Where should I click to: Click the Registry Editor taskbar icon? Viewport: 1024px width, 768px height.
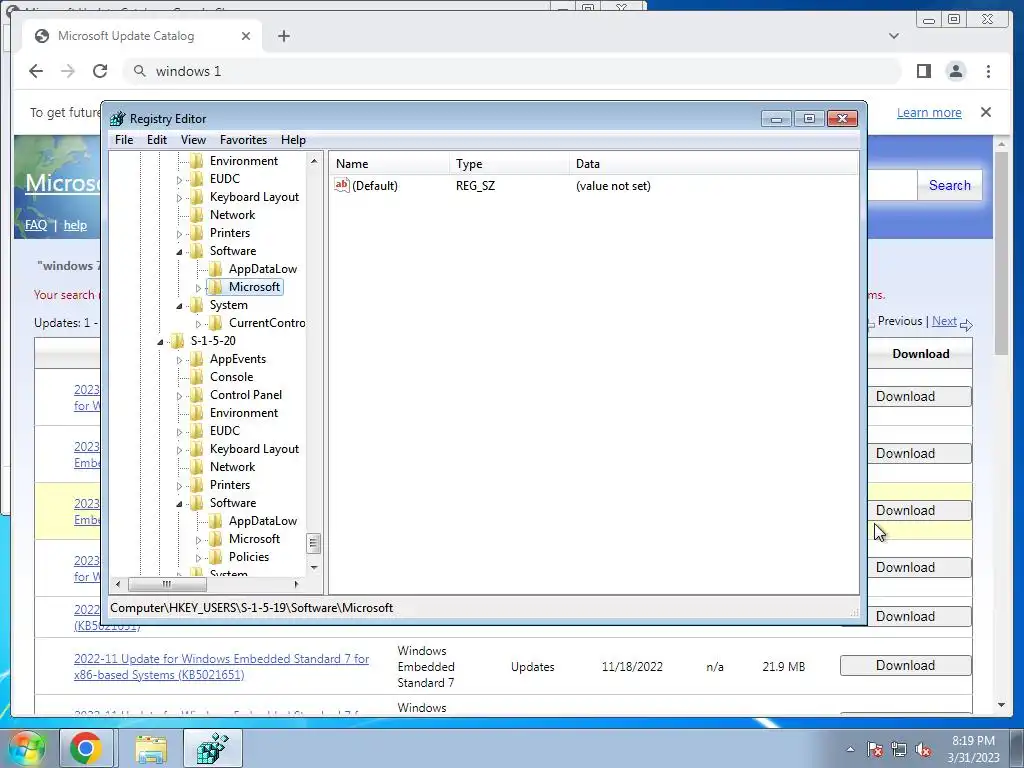[213, 748]
